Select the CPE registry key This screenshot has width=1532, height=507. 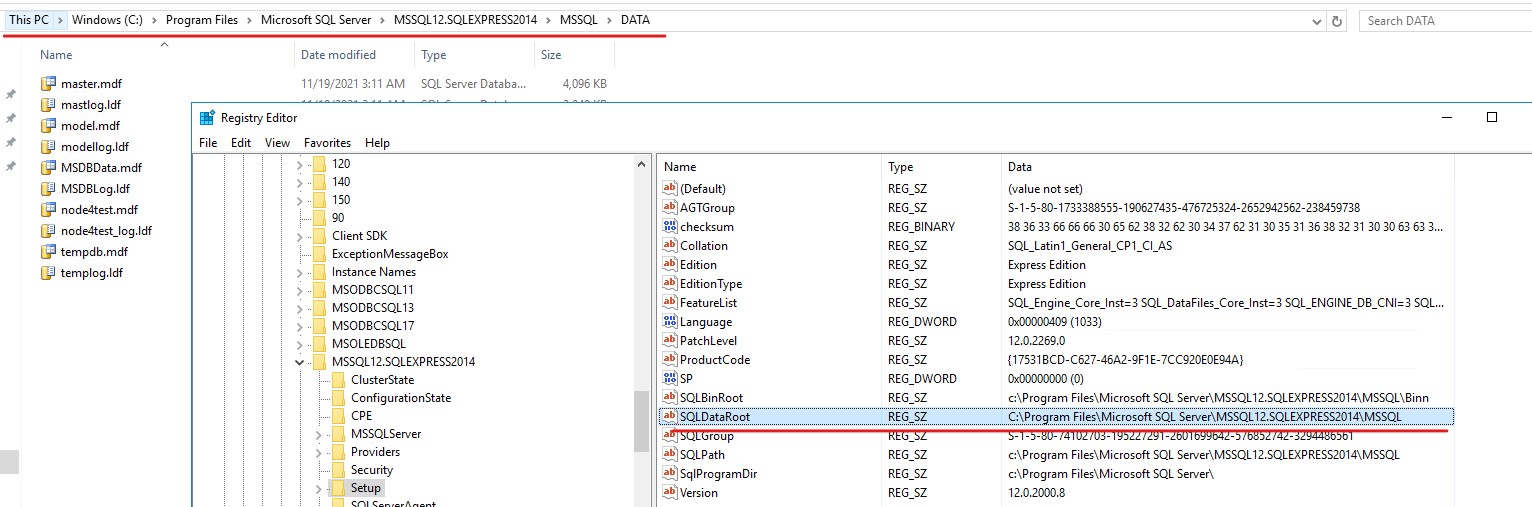pos(361,416)
